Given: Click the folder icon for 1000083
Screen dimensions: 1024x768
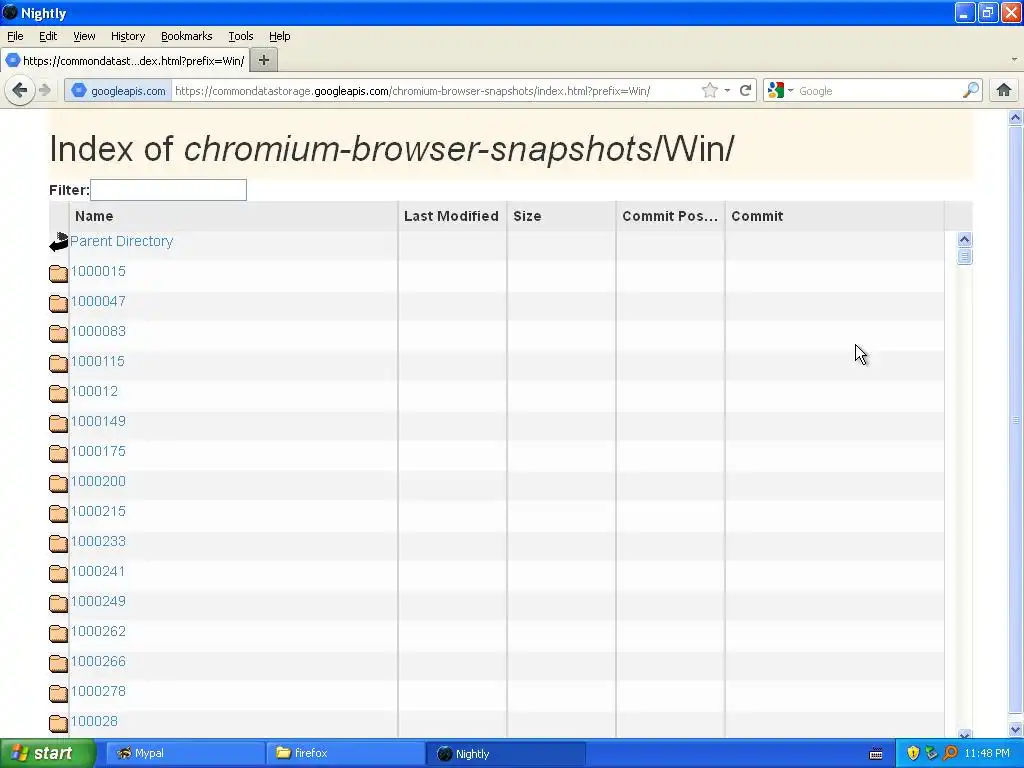Looking at the screenshot, I should click(x=58, y=332).
